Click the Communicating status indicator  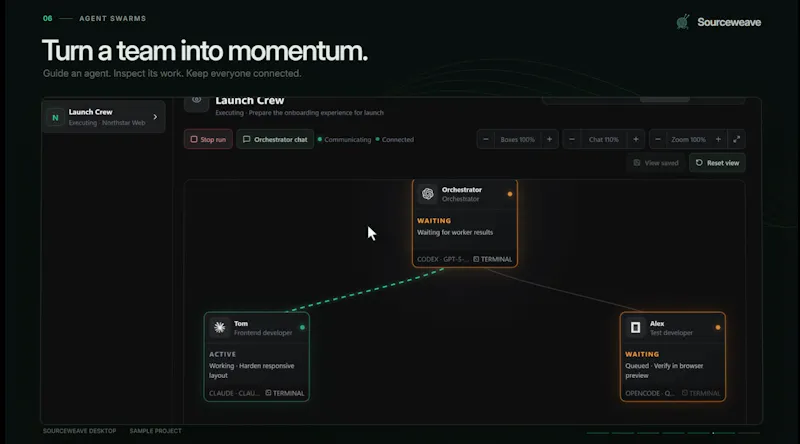click(344, 139)
